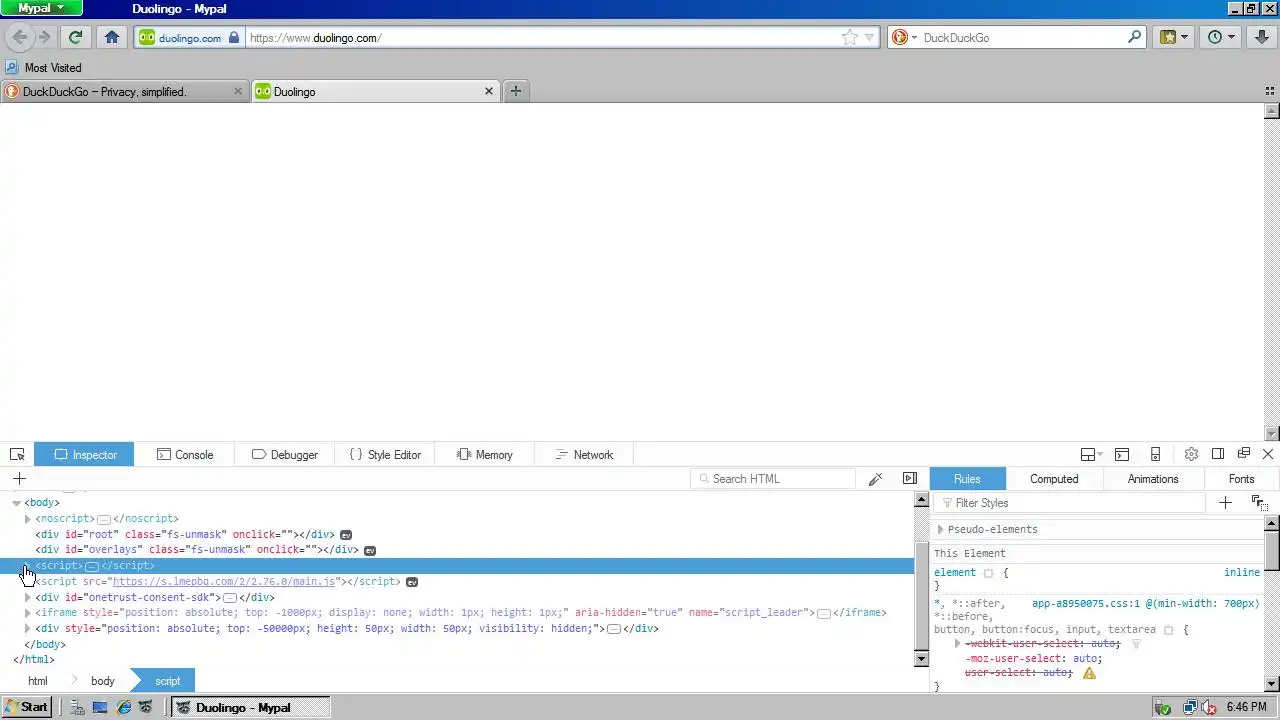Click the filter icon beside -webkit-user-select
The width and height of the screenshot is (1280, 720).
tap(1136, 644)
